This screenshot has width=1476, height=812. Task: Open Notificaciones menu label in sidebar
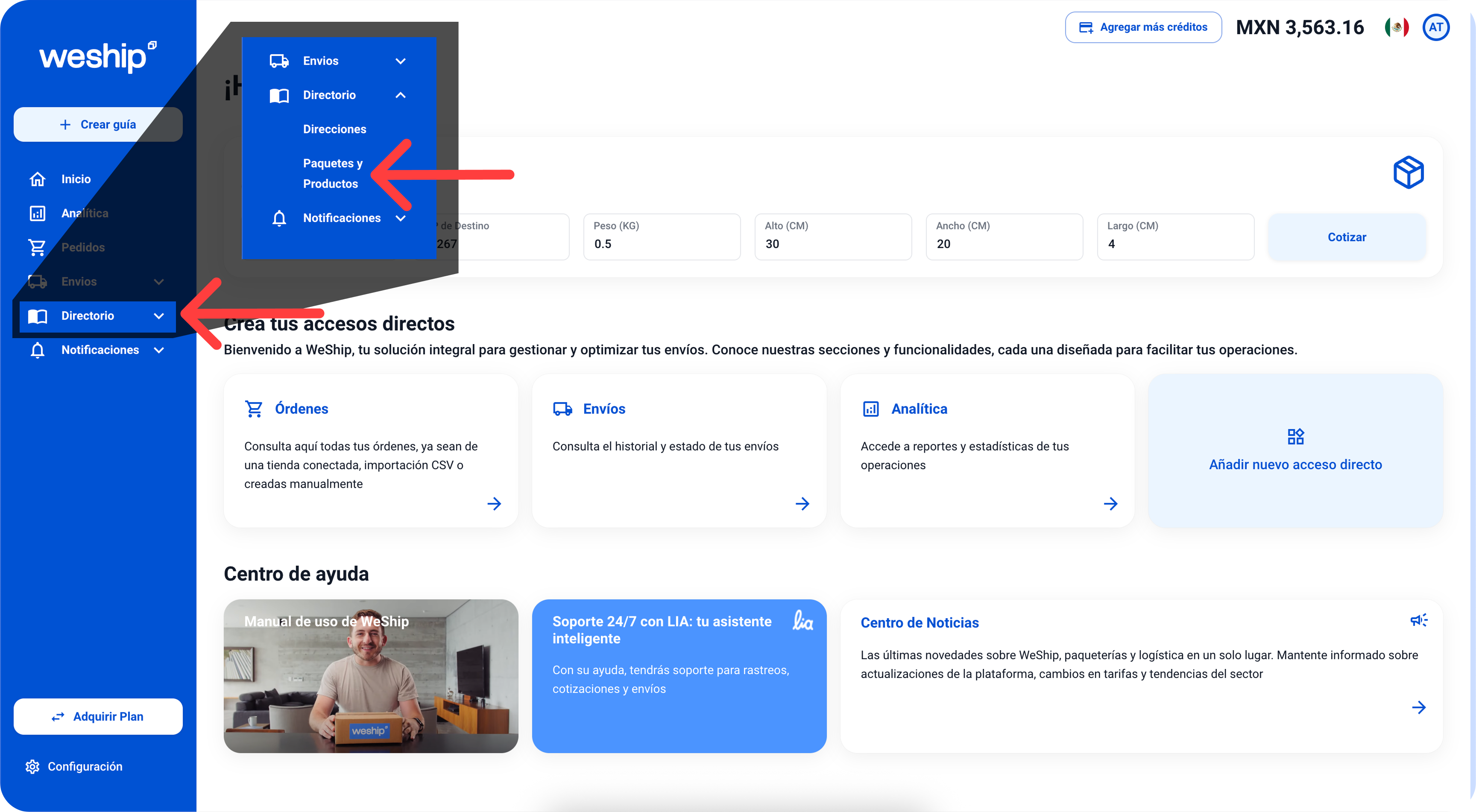tap(100, 350)
